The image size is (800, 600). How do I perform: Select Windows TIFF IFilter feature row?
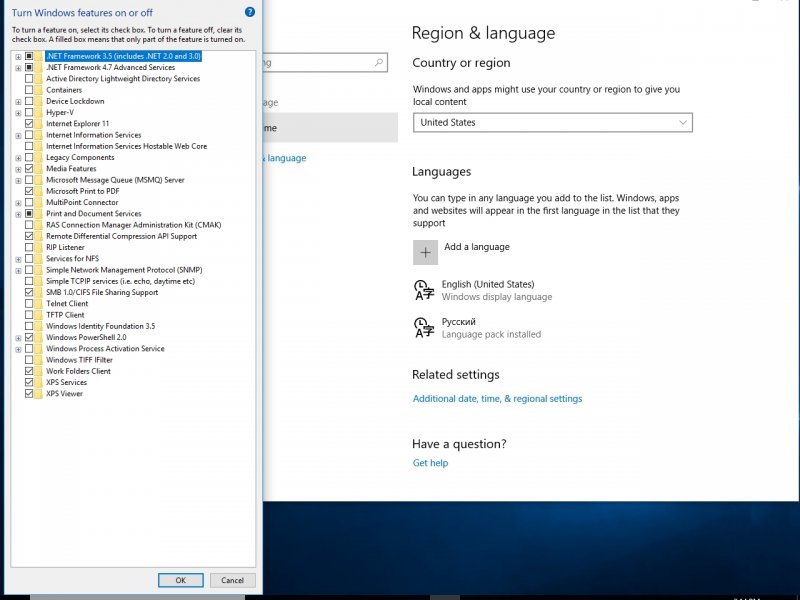79,360
